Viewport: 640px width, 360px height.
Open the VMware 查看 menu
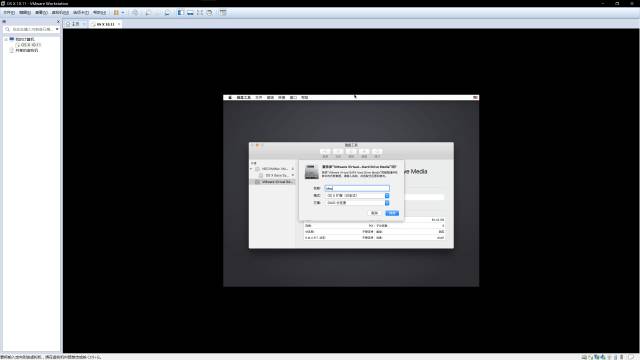41,13
